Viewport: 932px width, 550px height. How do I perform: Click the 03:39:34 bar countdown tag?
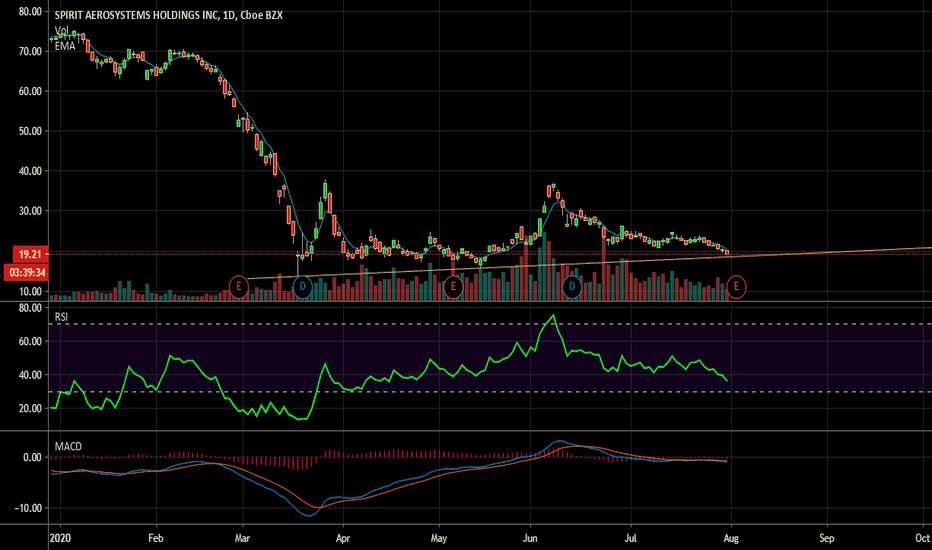point(26,273)
